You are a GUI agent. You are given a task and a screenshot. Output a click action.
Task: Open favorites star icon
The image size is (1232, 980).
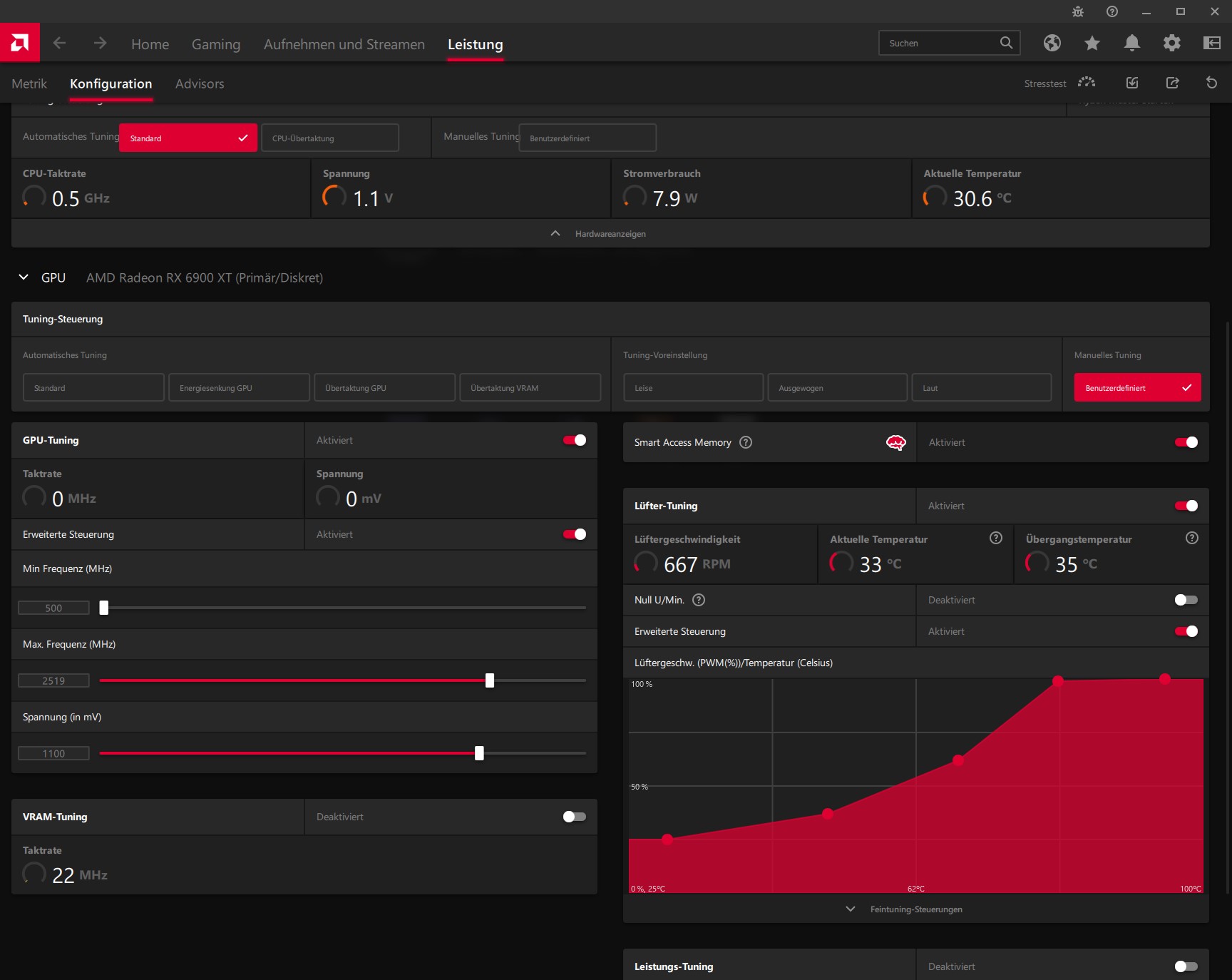click(x=1092, y=43)
